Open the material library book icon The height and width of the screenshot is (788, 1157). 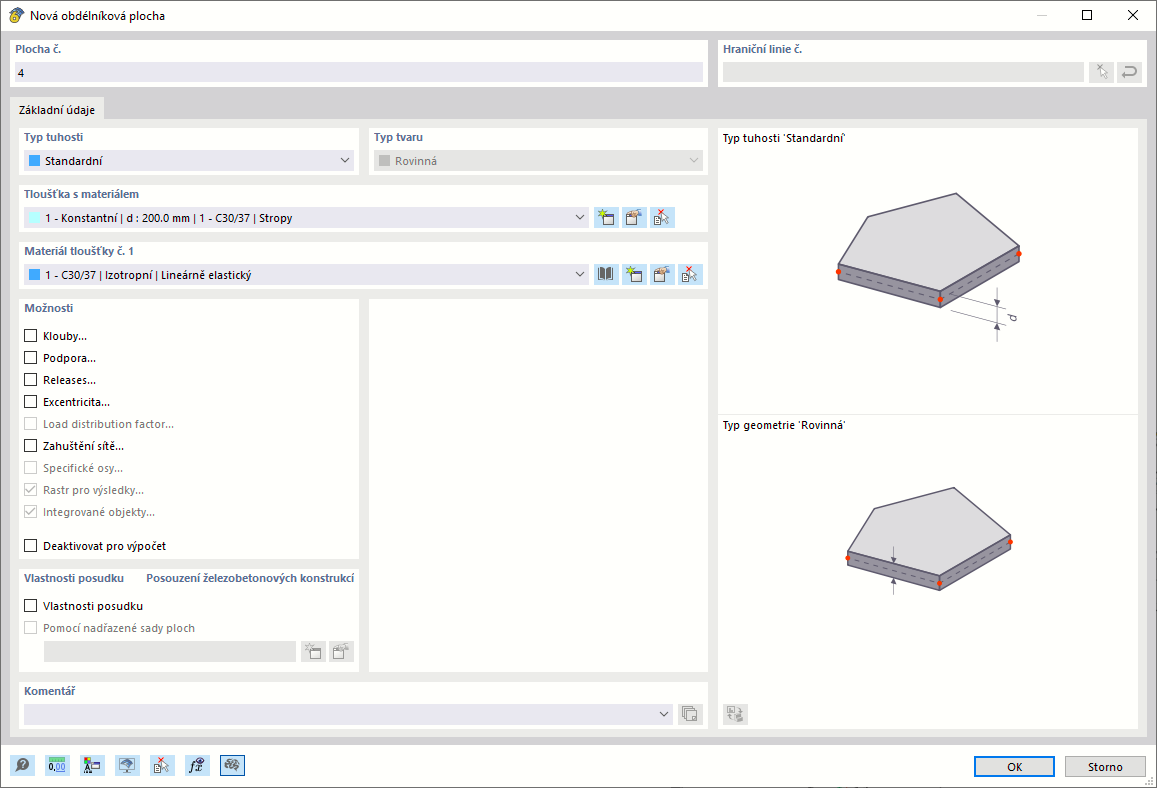coord(607,274)
